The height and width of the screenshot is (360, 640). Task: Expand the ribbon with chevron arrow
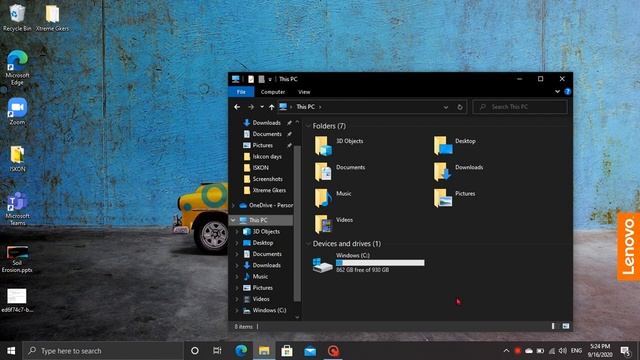[x=557, y=92]
